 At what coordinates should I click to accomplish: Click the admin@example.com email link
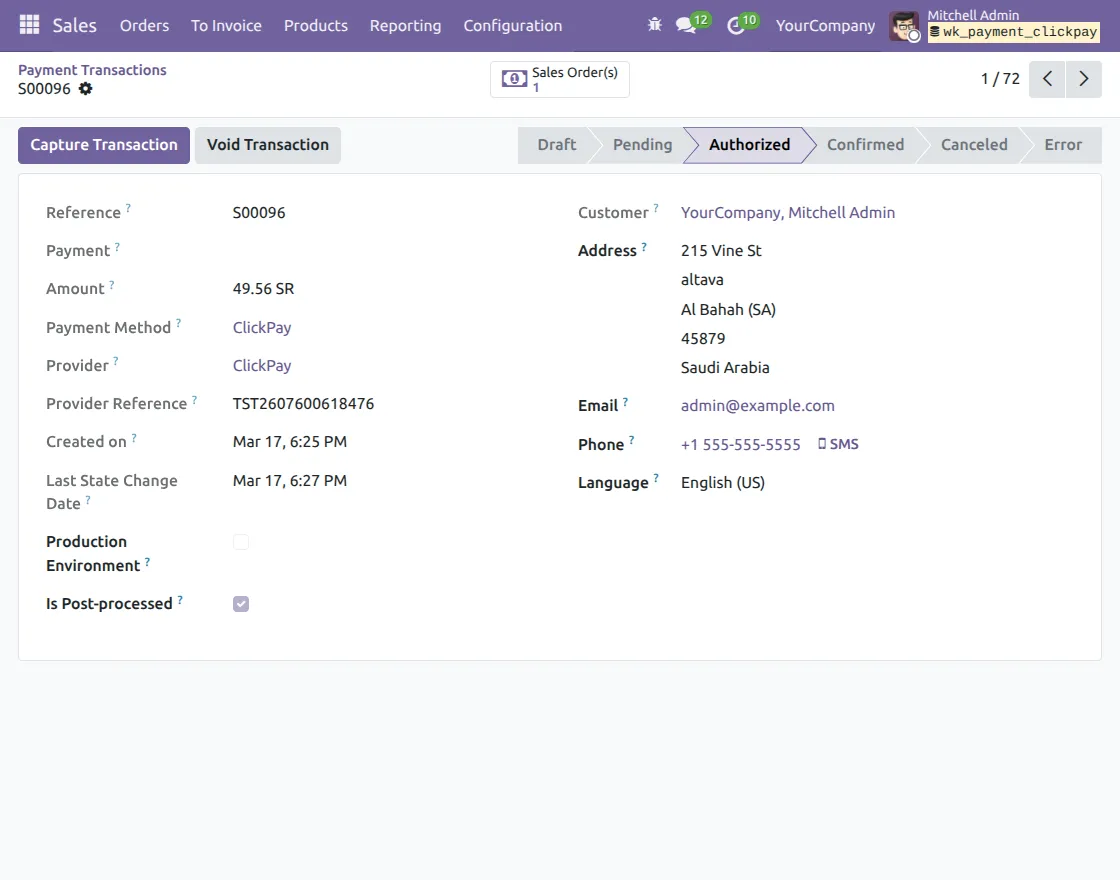click(757, 406)
